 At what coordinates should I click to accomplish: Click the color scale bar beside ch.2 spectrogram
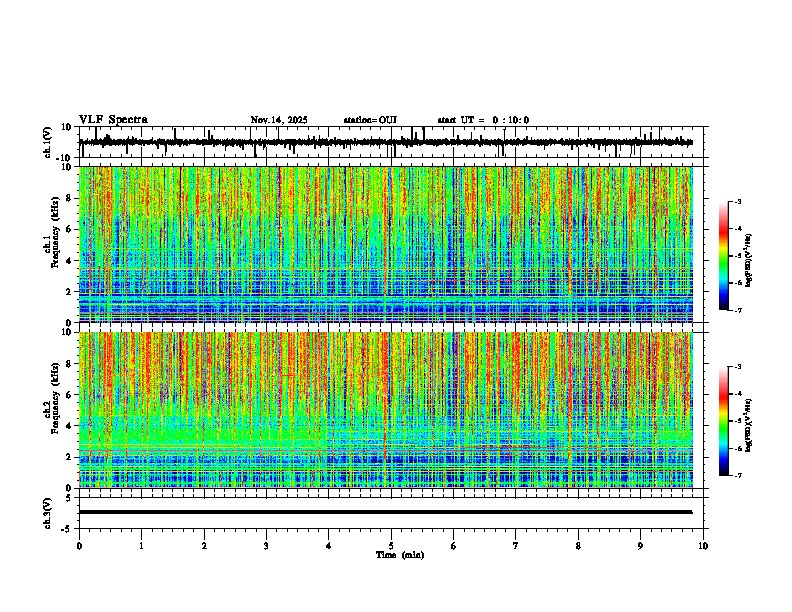pos(723,421)
